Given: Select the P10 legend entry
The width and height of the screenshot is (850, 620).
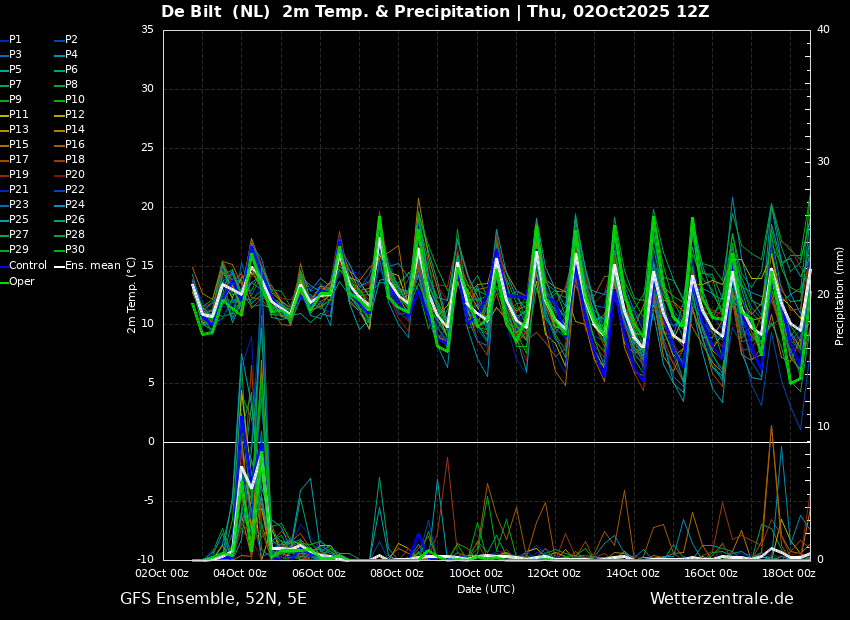Looking at the screenshot, I should point(75,100).
